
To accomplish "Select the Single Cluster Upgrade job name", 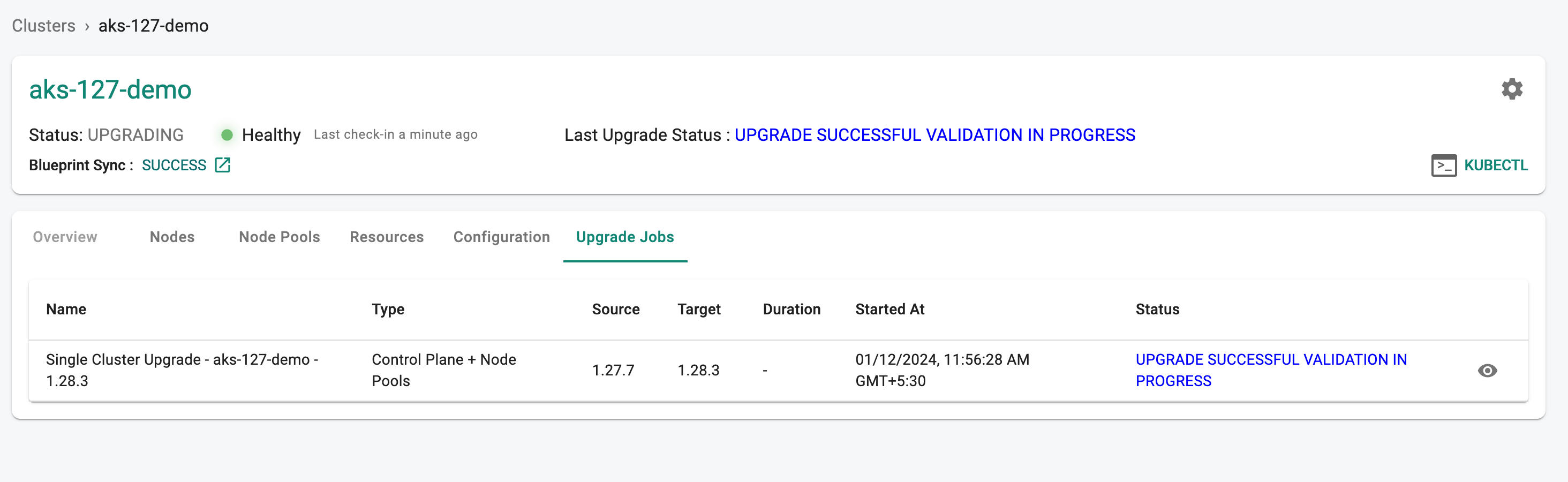I will [182, 370].
